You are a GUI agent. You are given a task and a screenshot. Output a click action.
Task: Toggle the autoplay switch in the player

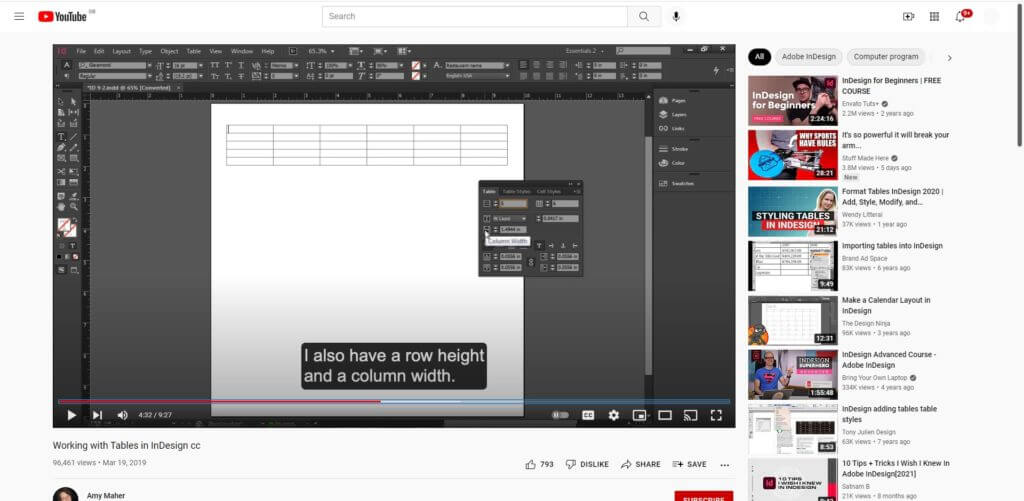click(560, 415)
